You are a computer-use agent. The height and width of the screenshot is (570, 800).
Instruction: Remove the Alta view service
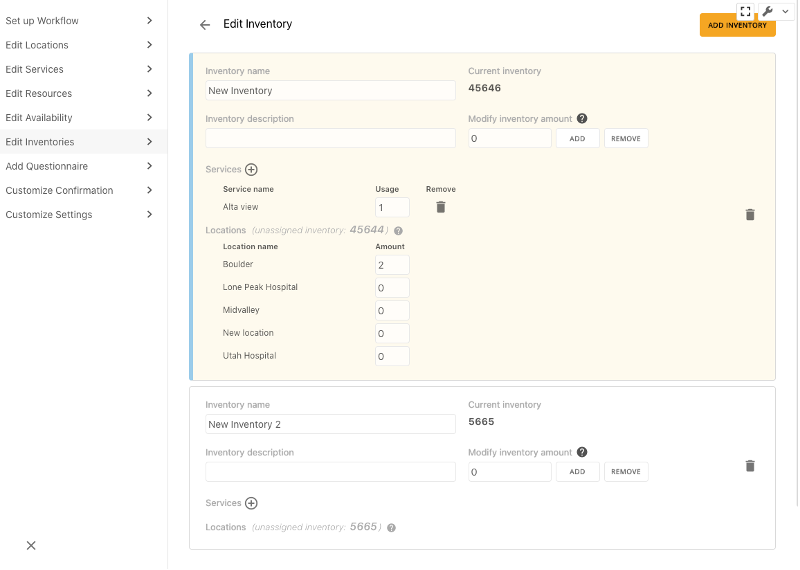click(x=441, y=207)
